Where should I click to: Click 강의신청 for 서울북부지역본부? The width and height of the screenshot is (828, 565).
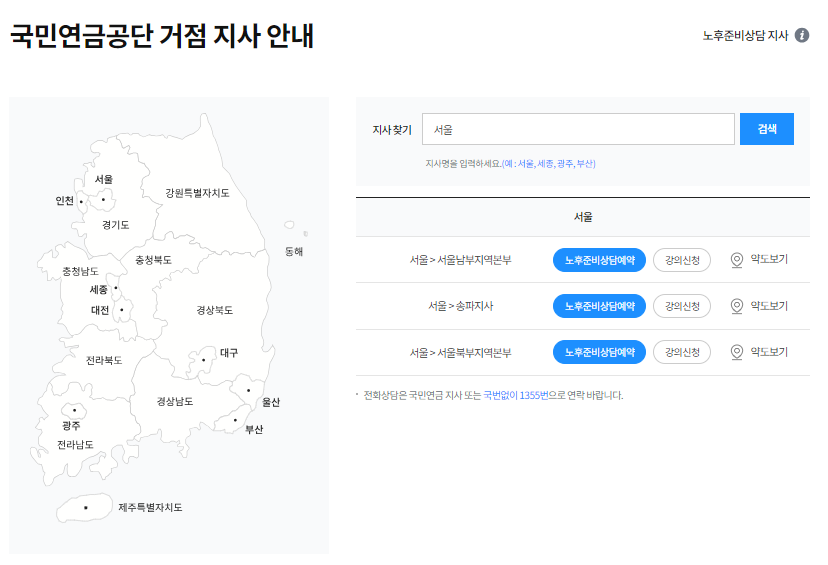point(682,352)
